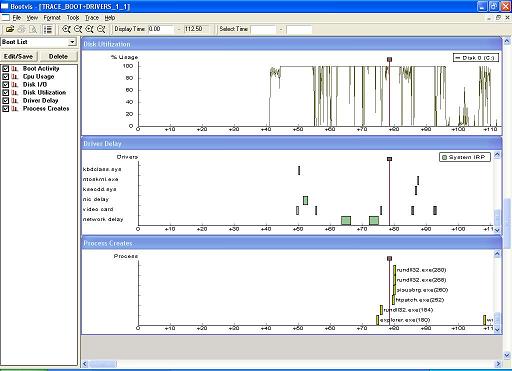
Task: Open the Format menu
Action: pyautogui.click(x=52, y=18)
